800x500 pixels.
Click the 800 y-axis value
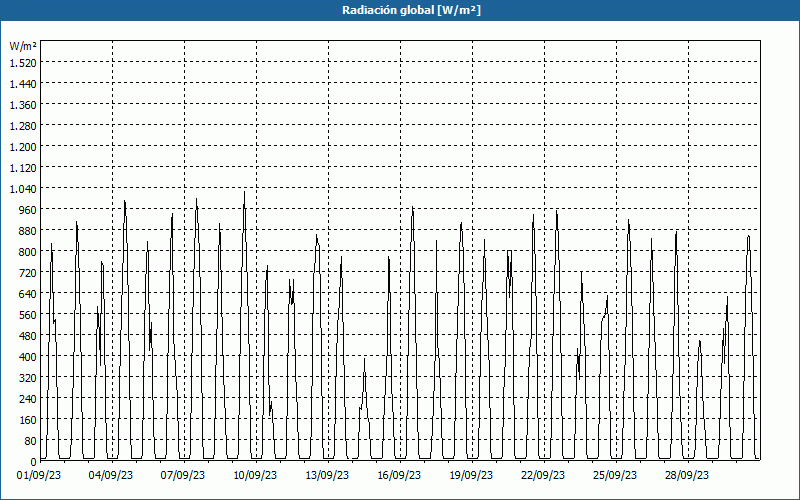click(x=29, y=251)
